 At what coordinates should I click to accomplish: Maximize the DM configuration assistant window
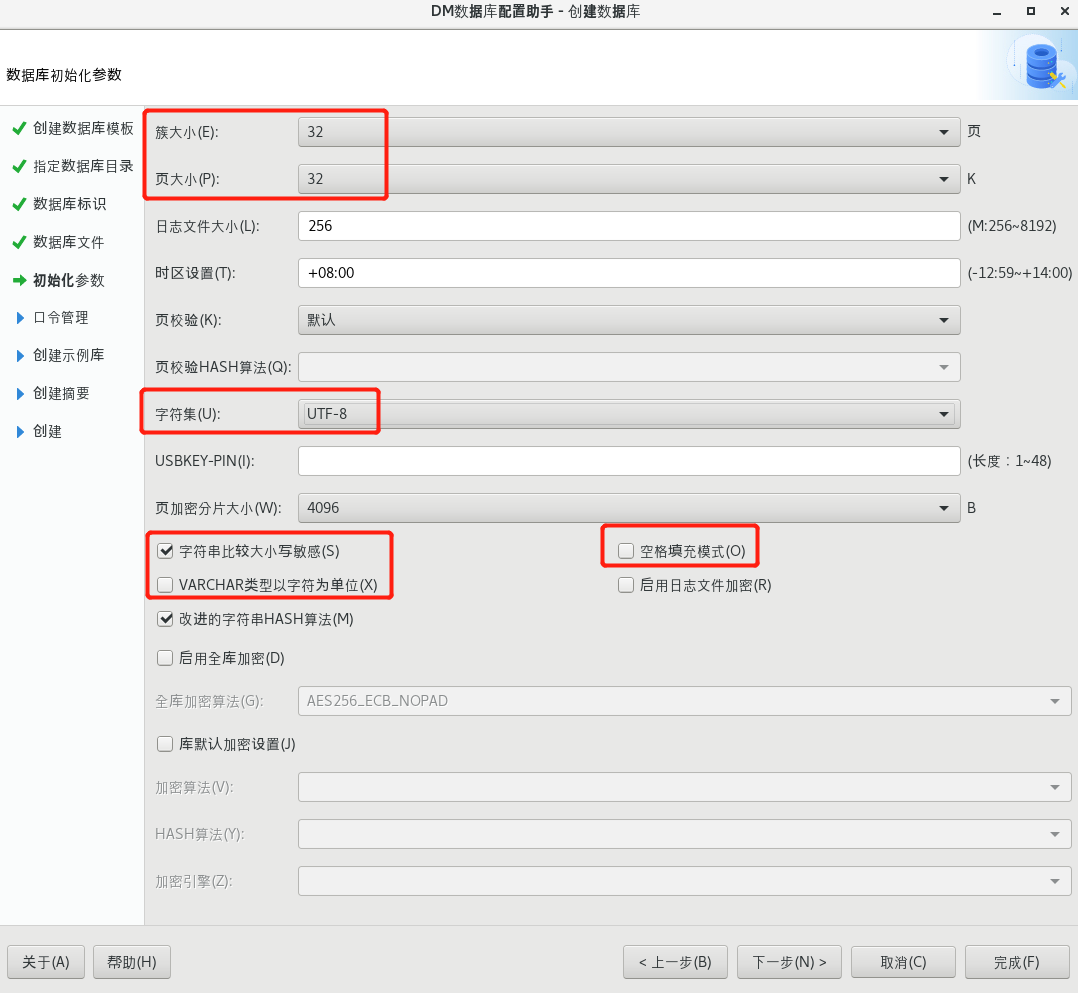(1030, 11)
